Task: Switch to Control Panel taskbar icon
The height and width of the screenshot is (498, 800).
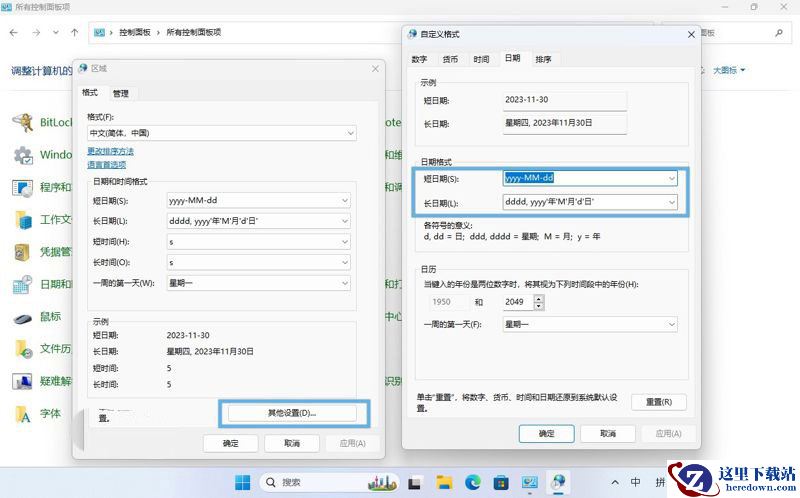Action: click(530, 482)
